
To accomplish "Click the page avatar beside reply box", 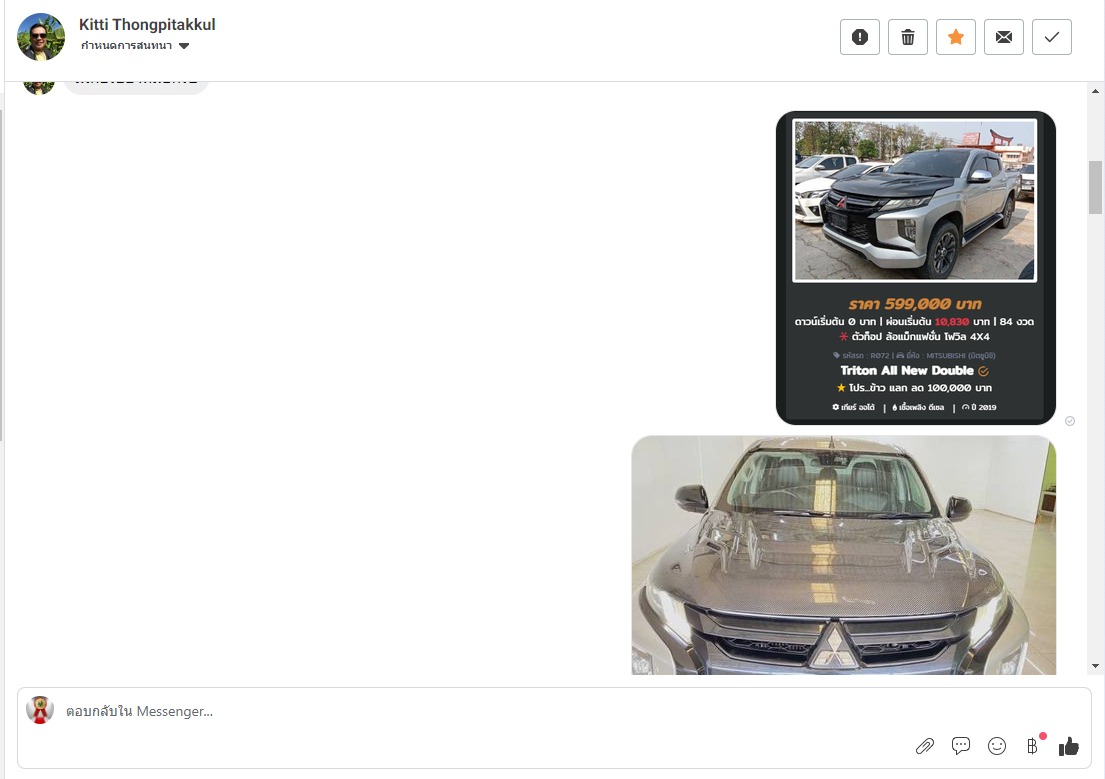I will 40,710.
